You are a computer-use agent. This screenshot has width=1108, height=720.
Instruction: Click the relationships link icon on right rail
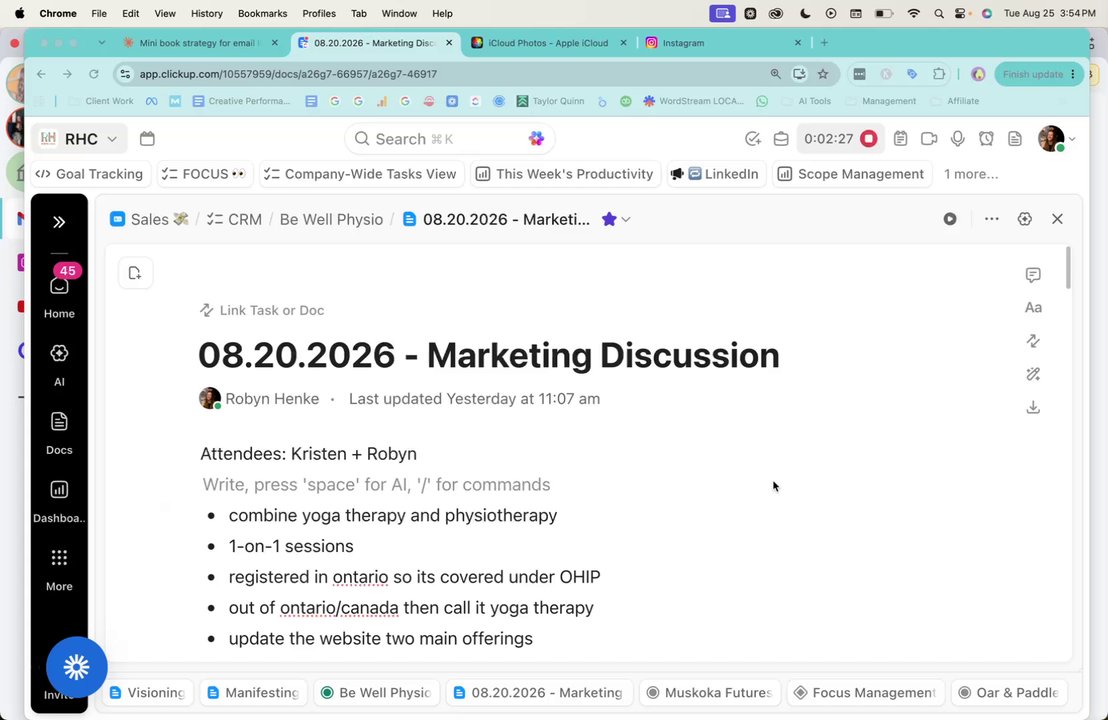(1033, 341)
